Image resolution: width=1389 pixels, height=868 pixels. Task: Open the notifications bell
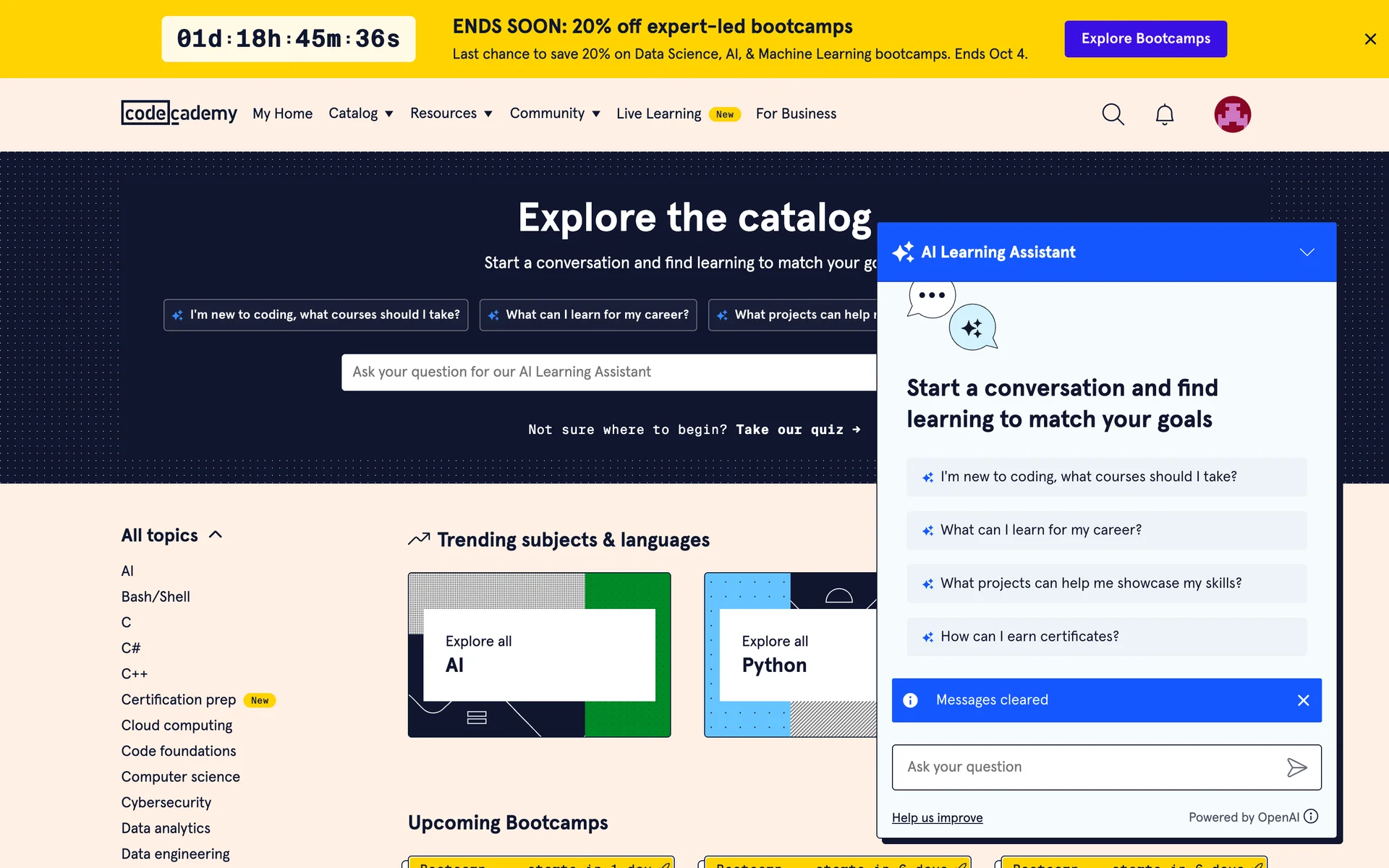1164,114
